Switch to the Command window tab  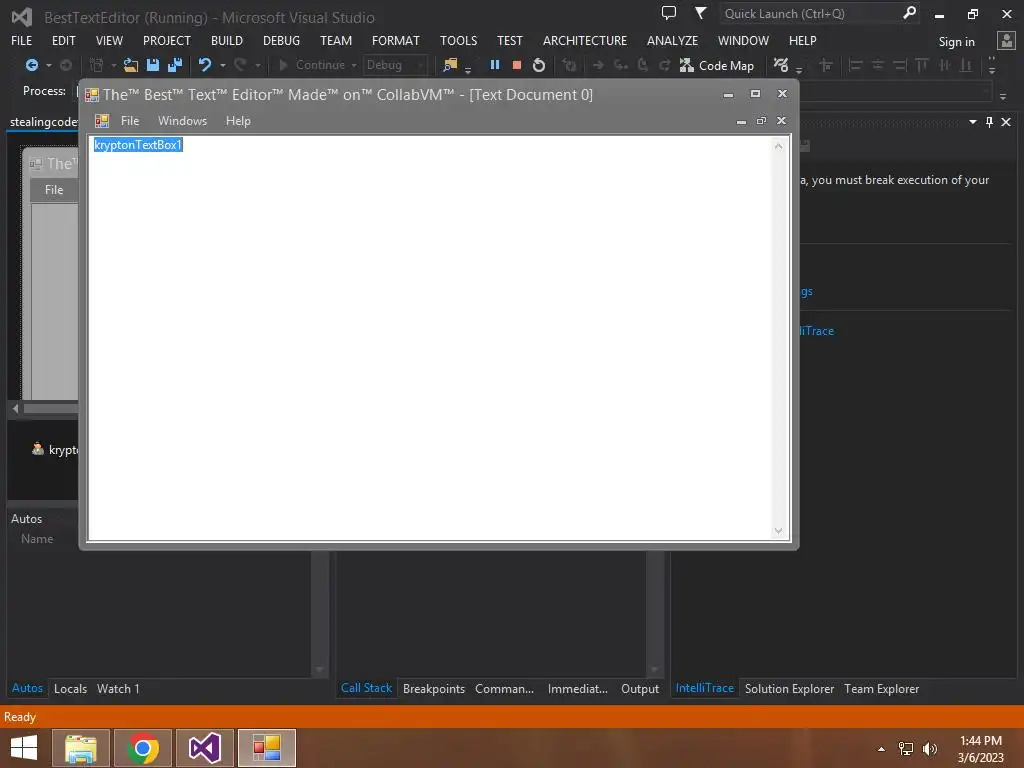pos(504,688)
